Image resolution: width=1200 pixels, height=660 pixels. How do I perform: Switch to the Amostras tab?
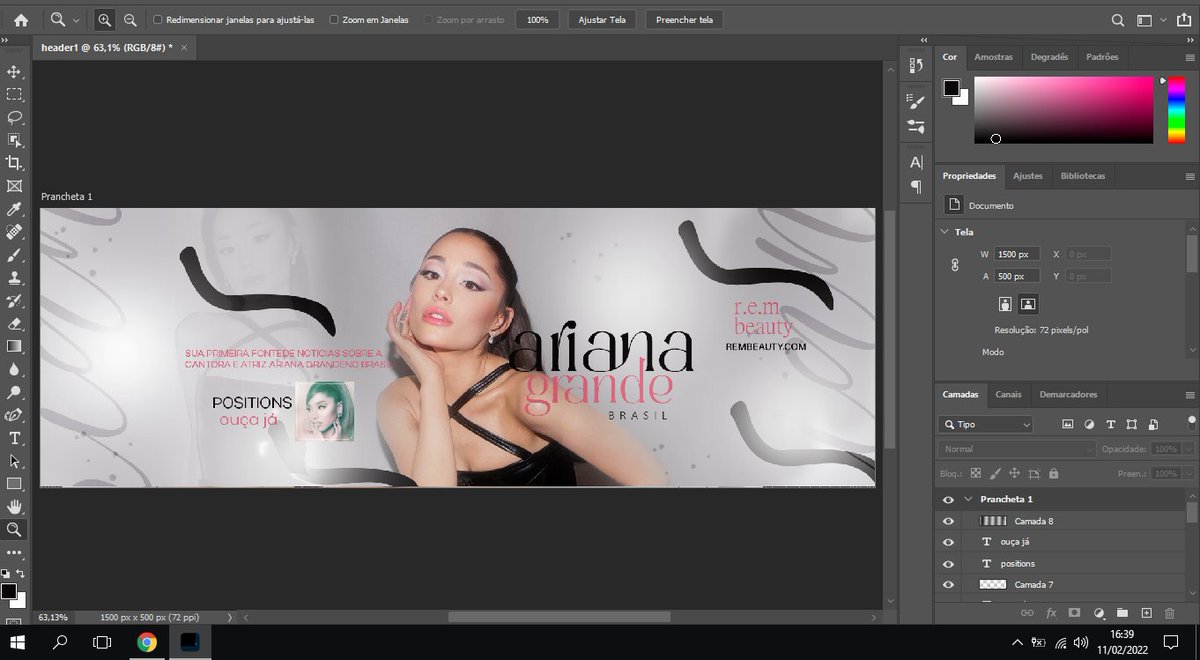[x=993, y=57]
